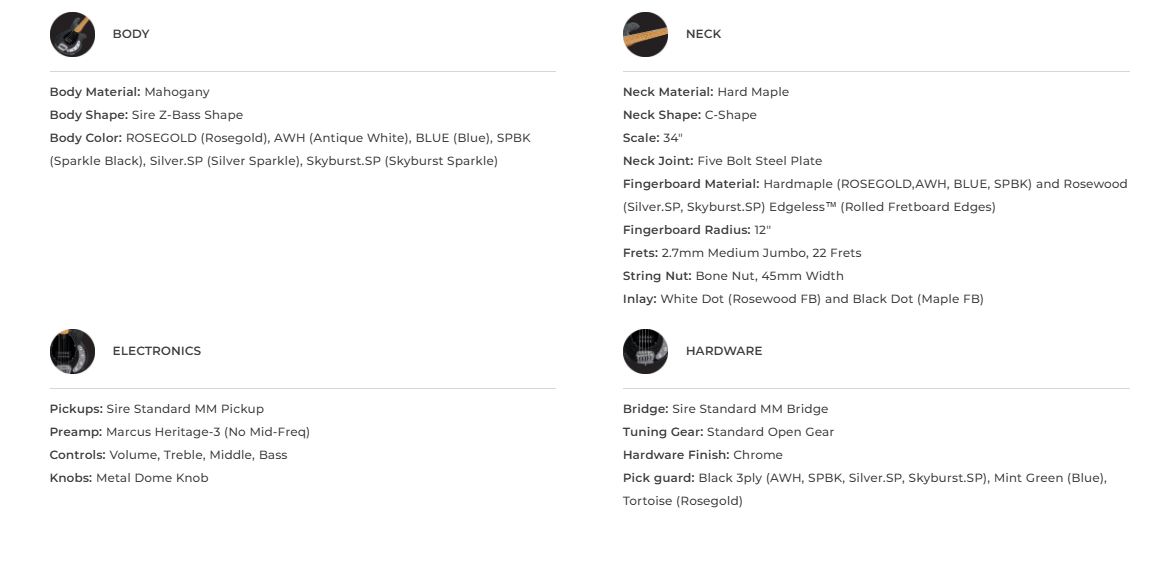Click the Body Shape label
Image resolution: width=1173 pixels, height=566 pixels.
89,115
